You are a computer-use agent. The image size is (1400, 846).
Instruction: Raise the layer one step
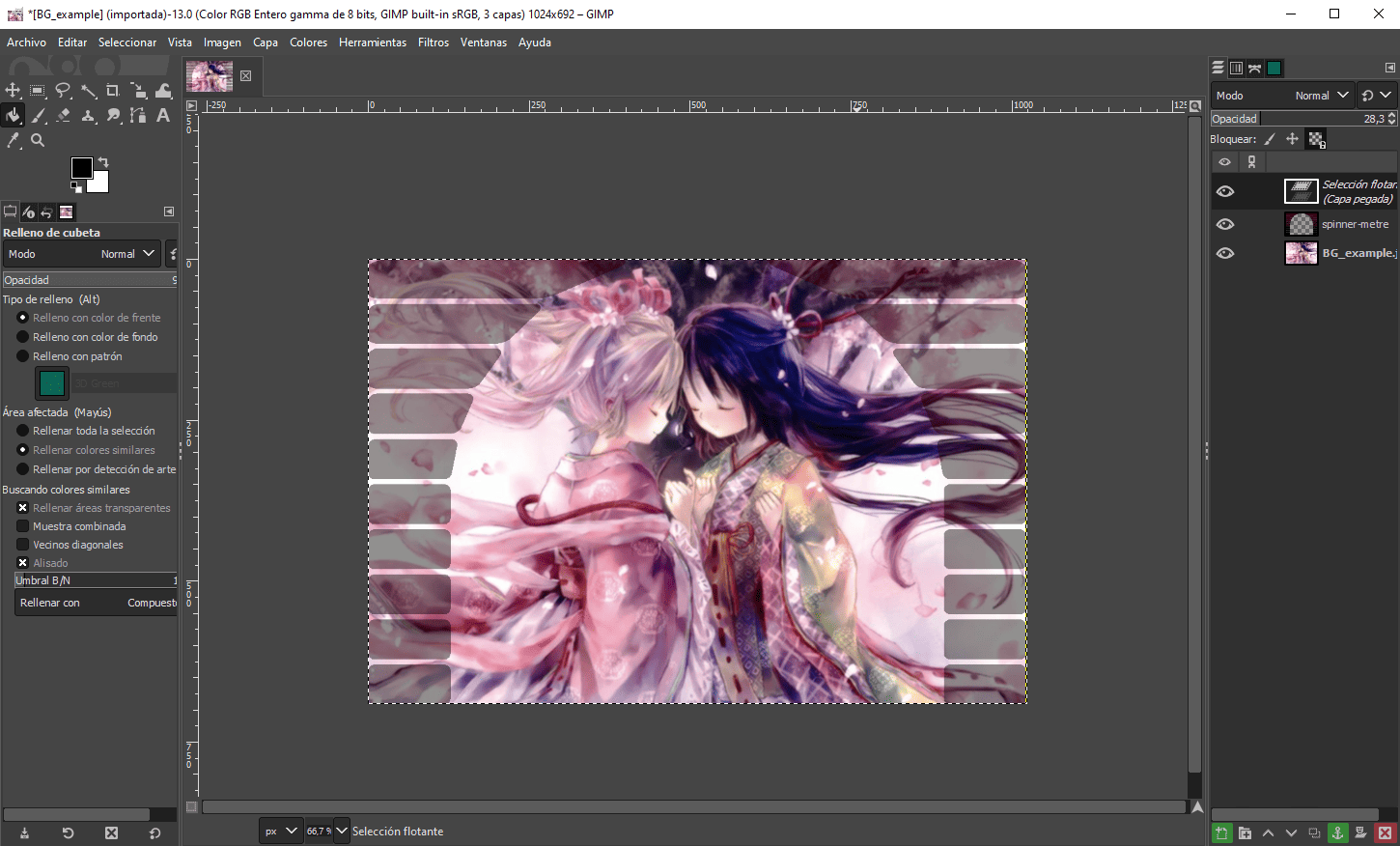1268,832
